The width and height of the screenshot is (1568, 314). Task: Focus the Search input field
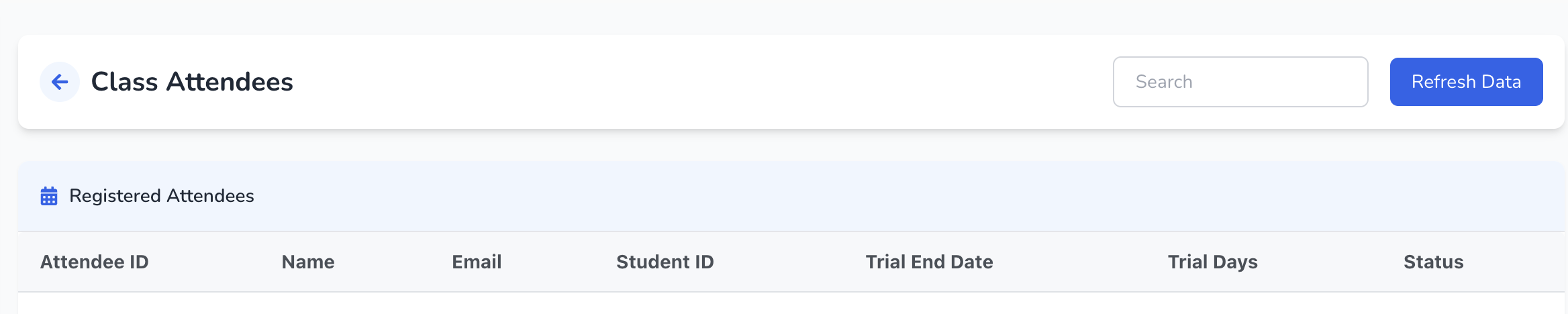click(x=1240, y=82)
